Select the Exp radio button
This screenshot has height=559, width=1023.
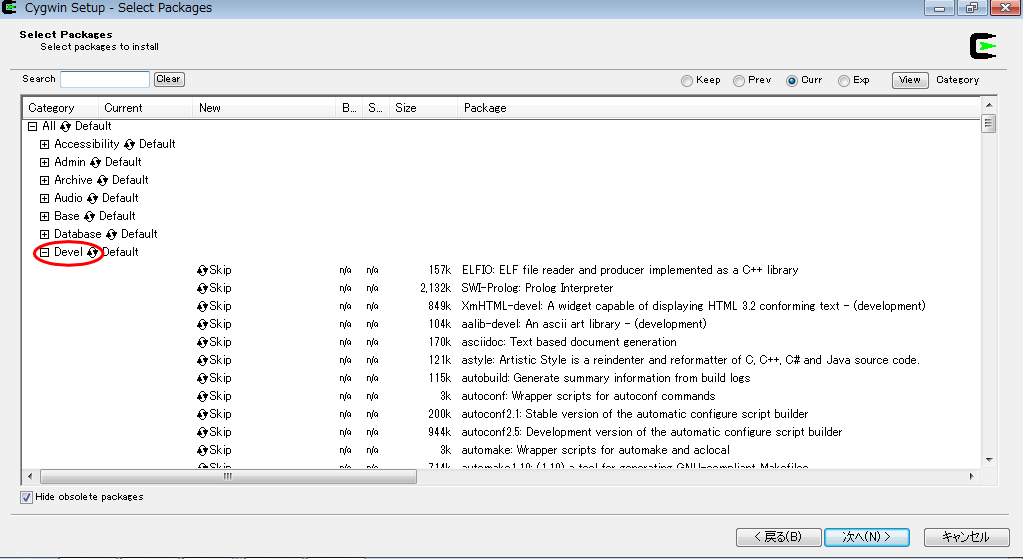[844, 81]
